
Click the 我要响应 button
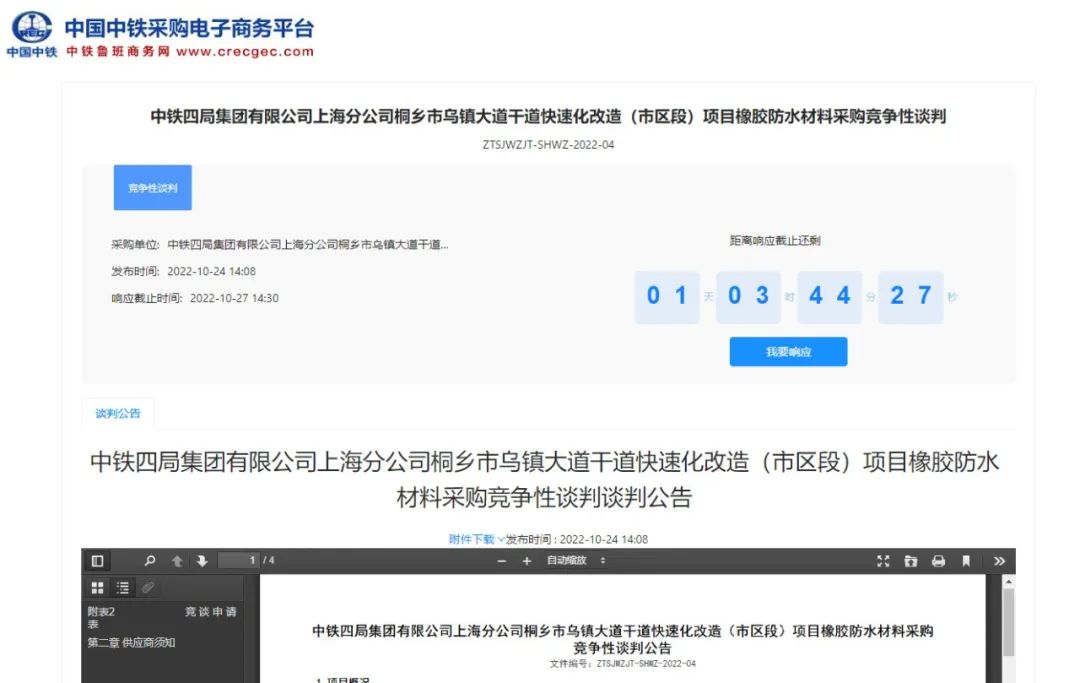coord(789,352)
